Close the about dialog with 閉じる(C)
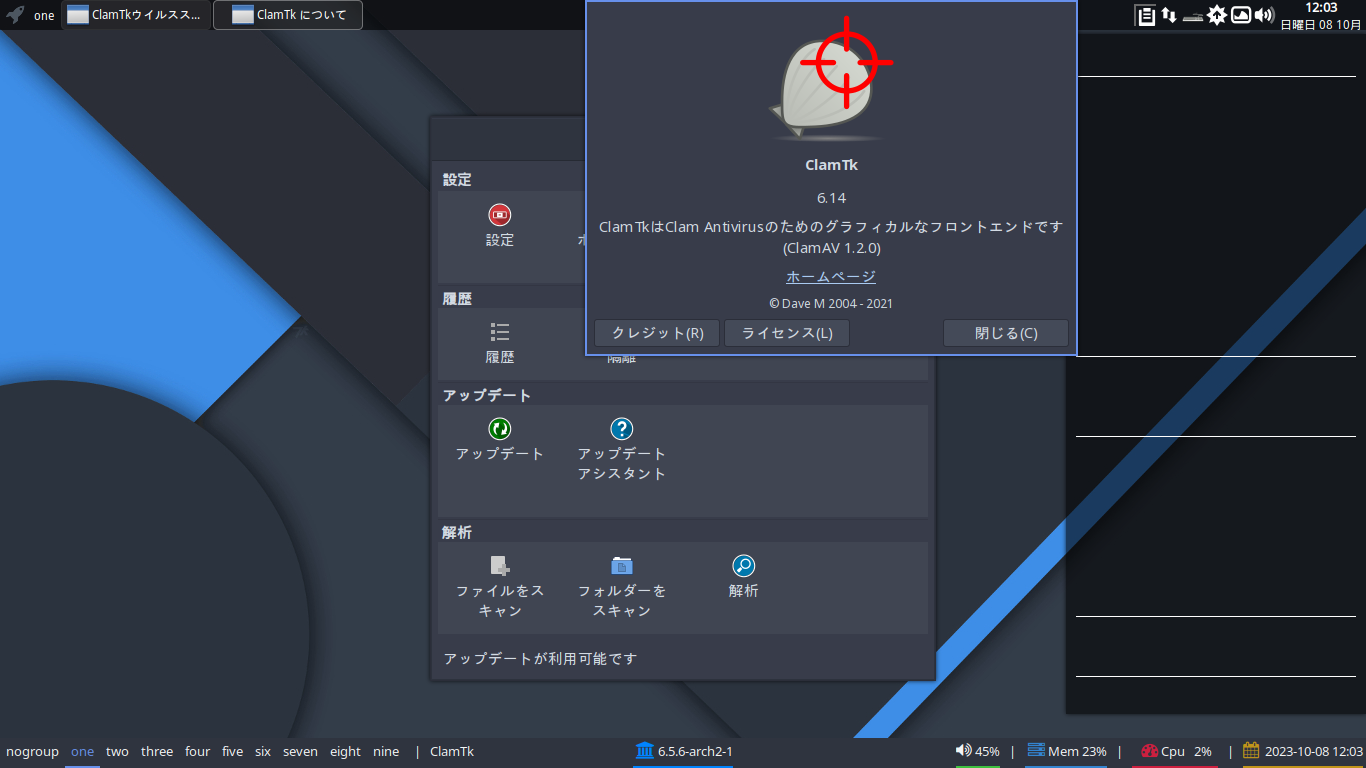 (1006, 333)
